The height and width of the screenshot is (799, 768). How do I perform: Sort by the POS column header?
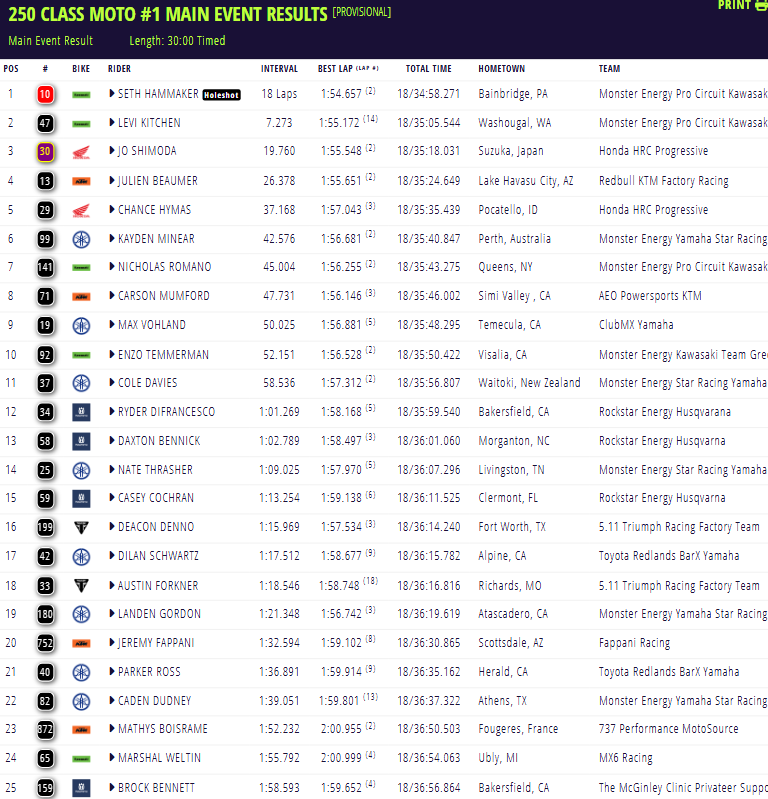coord(11,69)
